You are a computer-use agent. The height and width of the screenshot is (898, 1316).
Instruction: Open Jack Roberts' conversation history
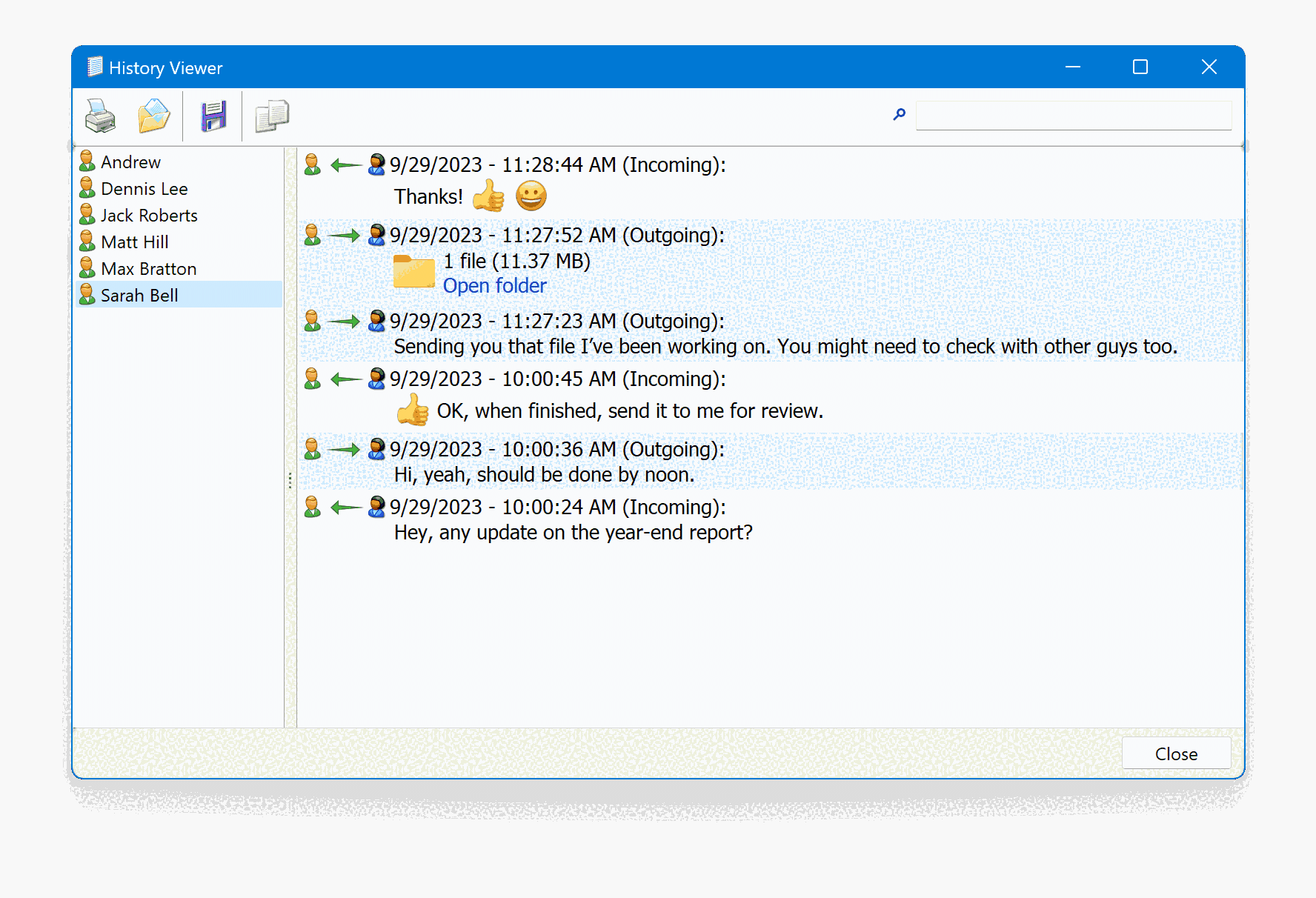point(149,216)
